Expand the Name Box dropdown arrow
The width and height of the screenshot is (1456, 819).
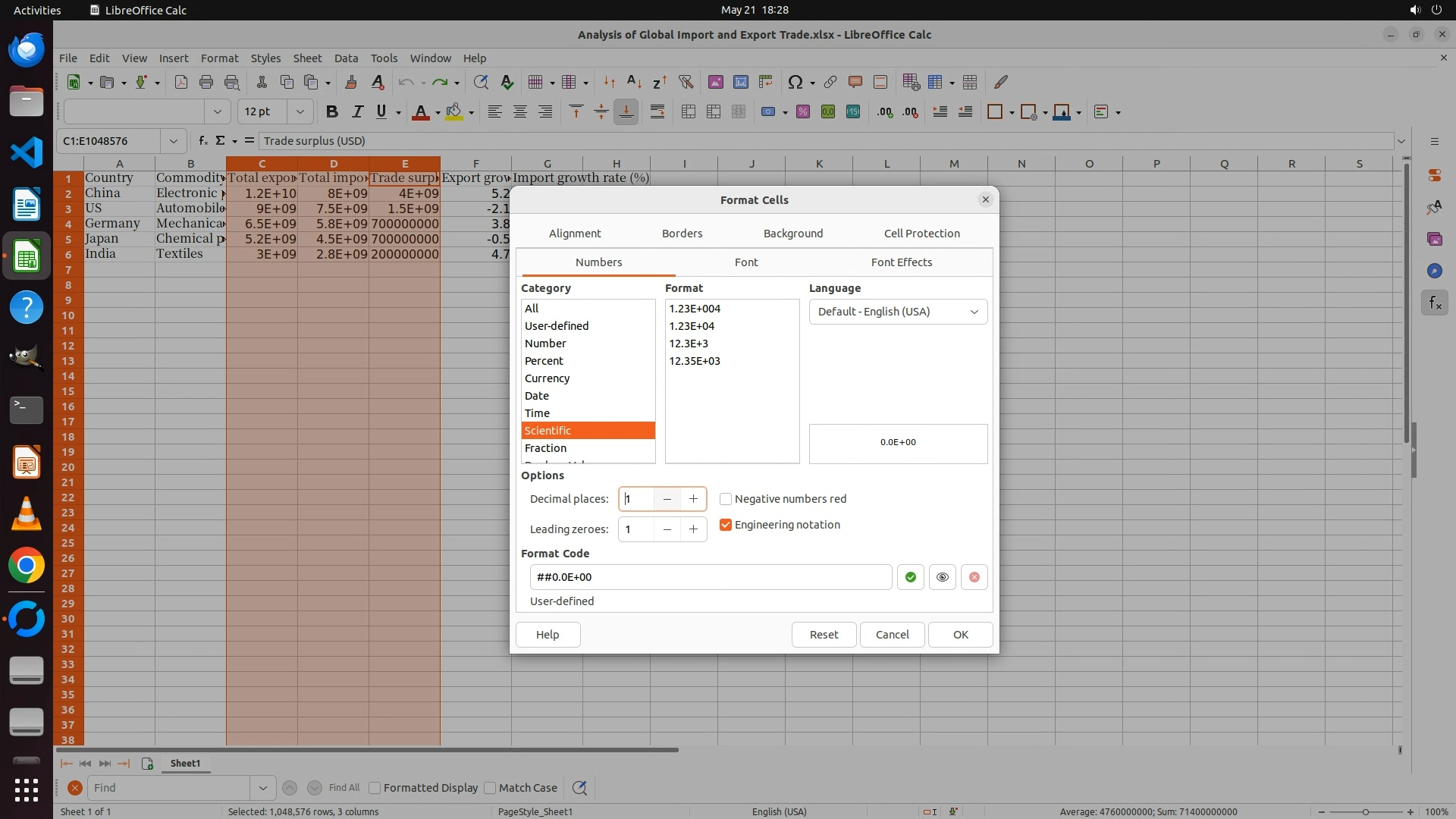click(x=173, y=141)
